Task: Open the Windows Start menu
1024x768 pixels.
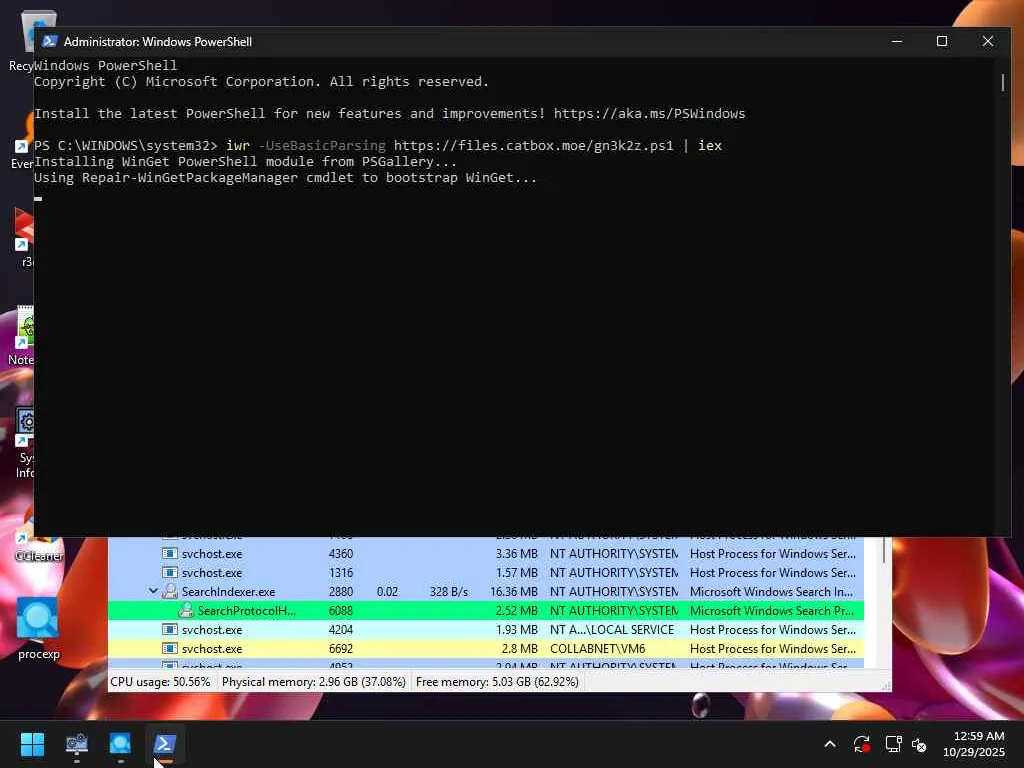Action: [x=32, y=744]
